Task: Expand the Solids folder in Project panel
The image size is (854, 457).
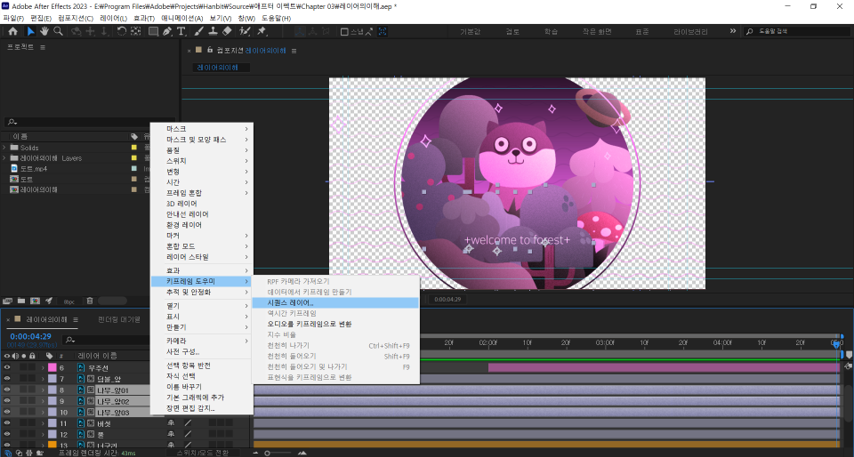Action: 4,148
